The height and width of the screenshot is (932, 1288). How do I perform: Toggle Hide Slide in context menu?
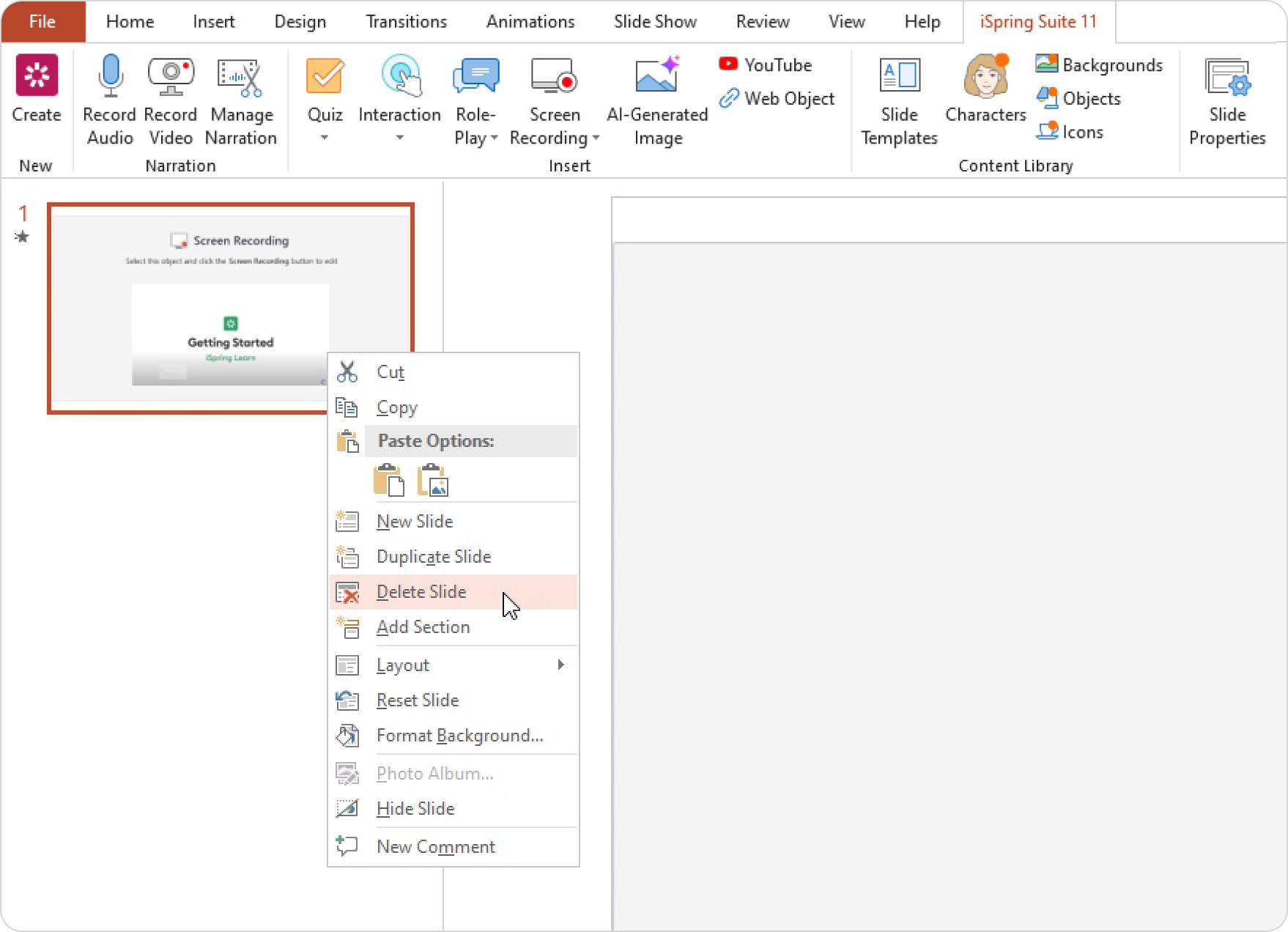coord(415,809)
